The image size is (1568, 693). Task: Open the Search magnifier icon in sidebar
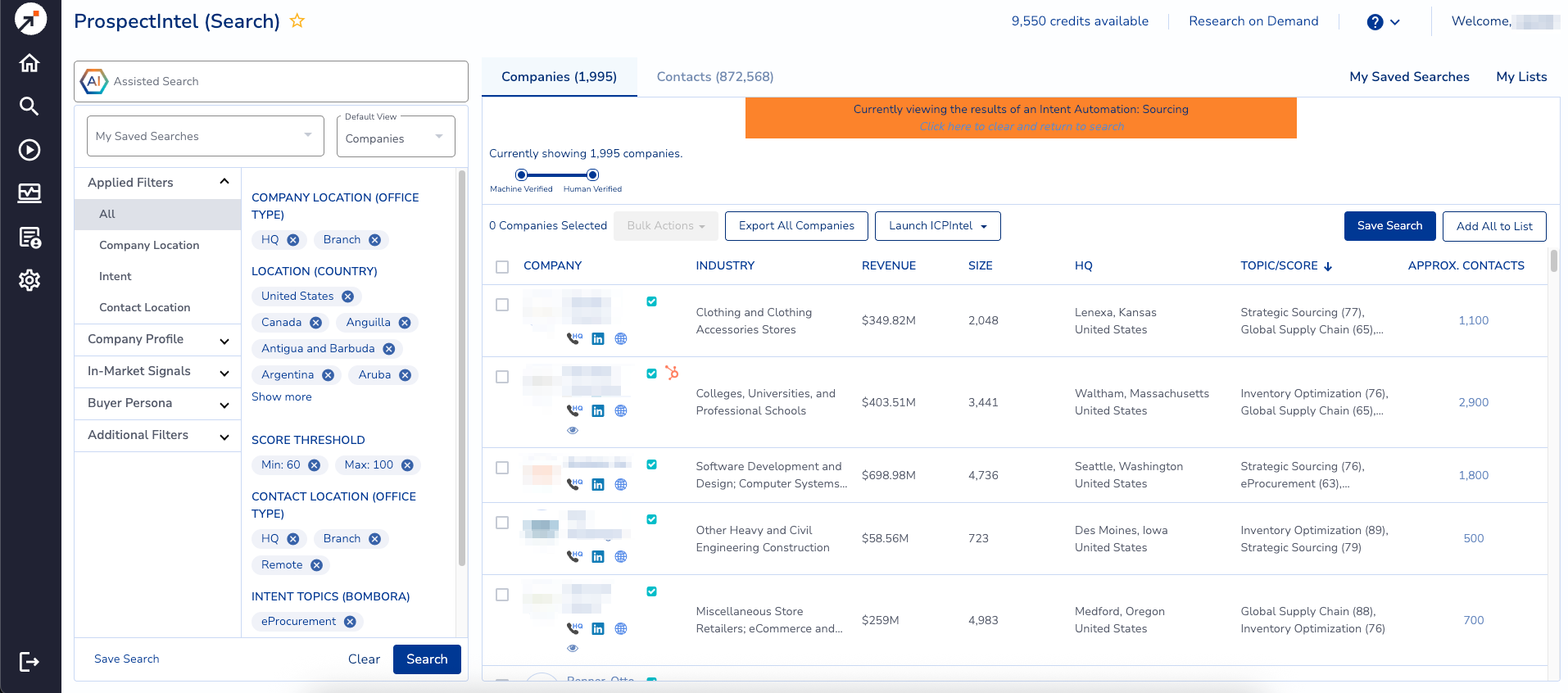pyautogui.click(x=29, y=106)
